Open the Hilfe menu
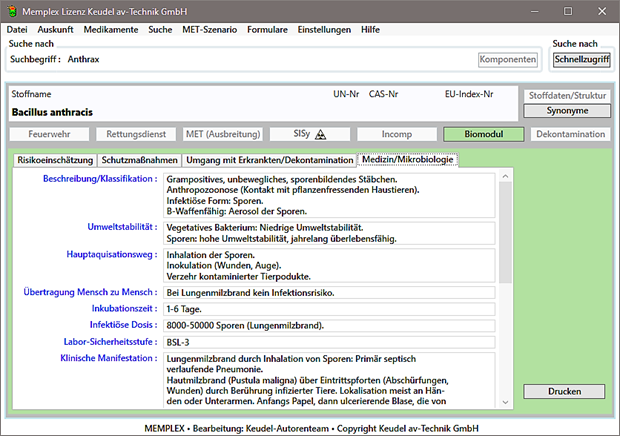 pyautogui.click(x=370, y=30)
